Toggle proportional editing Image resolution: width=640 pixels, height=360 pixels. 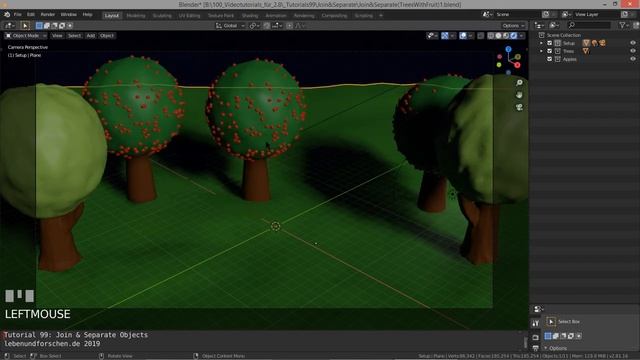coord(289,25)
